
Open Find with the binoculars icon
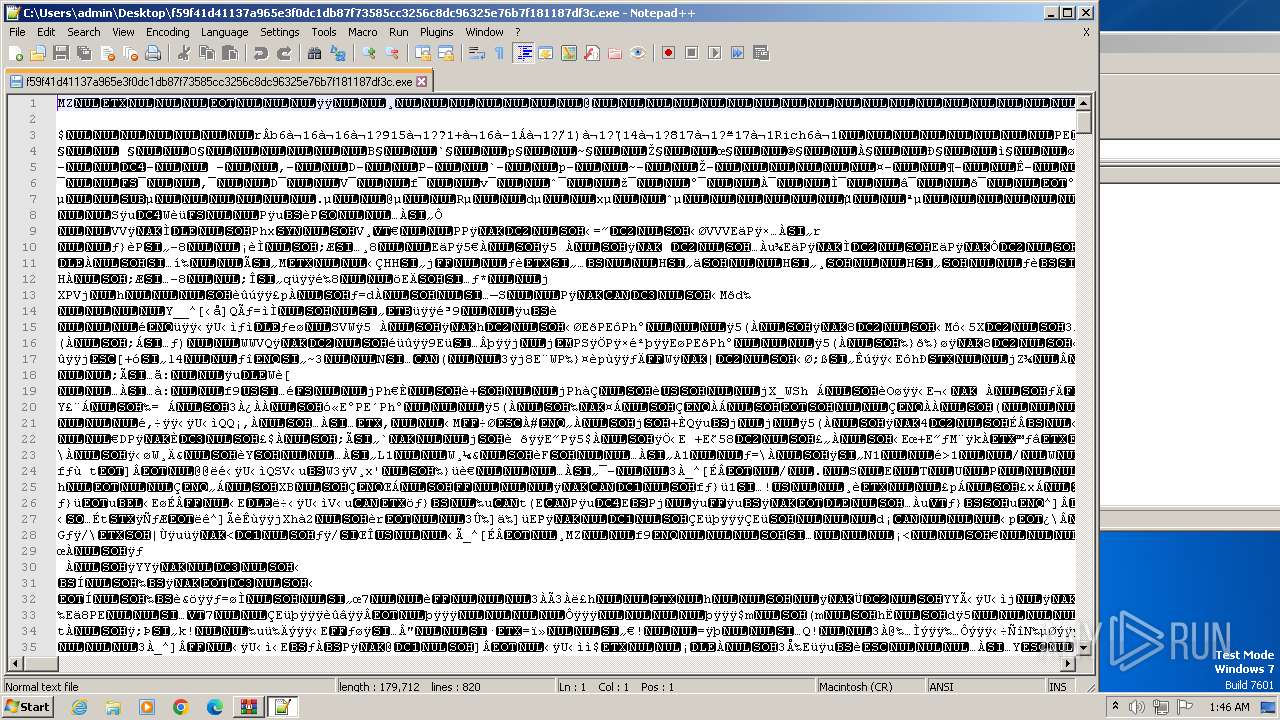pyautogui.click(x=314, y=53)
